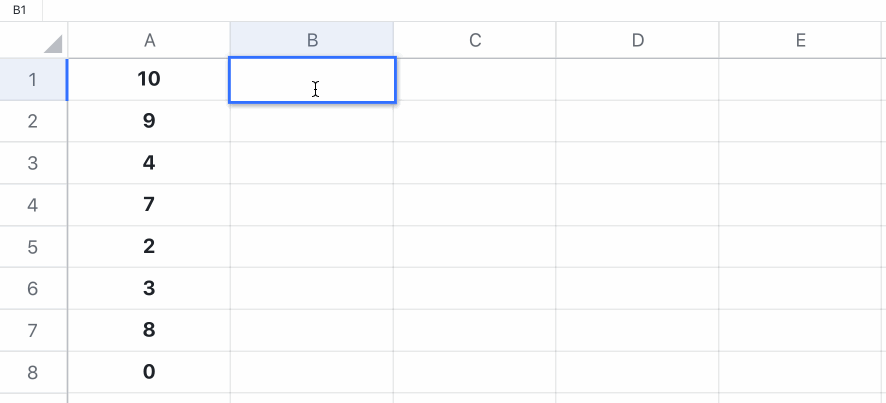This screenshot has width=886, height=403.
Task: Select row 6 header
Action: pyautogui.click(x=33, y=289)
